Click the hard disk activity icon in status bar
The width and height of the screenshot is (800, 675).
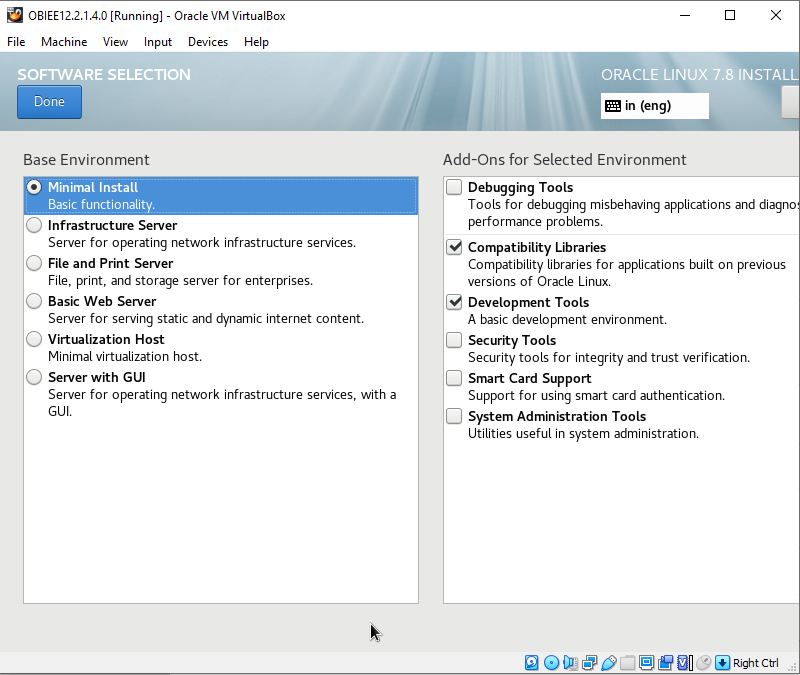pyautogui.click(x=532, y=663)
